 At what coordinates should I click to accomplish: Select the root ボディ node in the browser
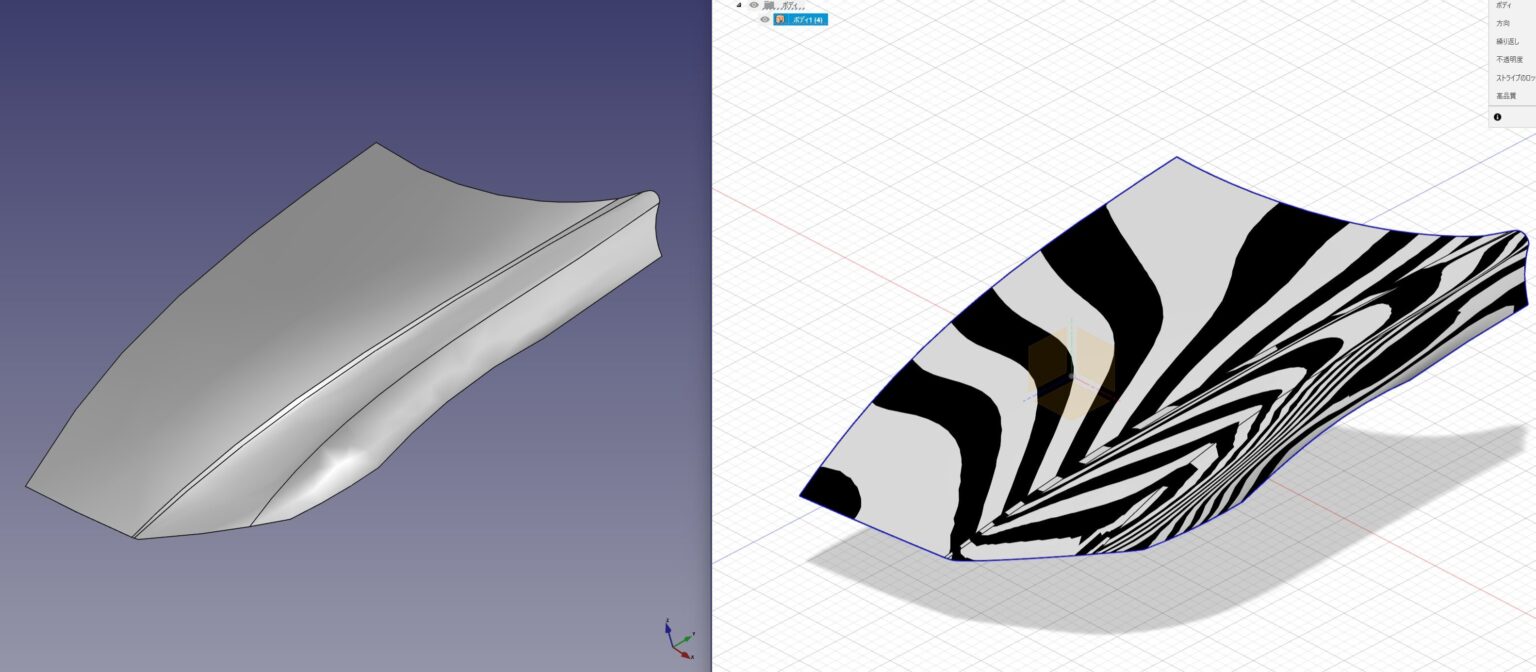tap(790, 4)
